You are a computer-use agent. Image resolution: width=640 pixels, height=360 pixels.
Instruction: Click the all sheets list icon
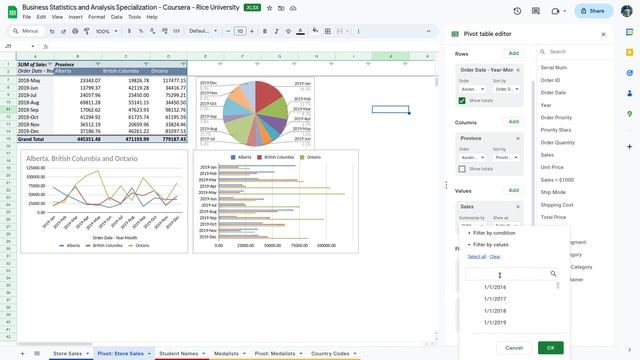(x=37, y=353)
